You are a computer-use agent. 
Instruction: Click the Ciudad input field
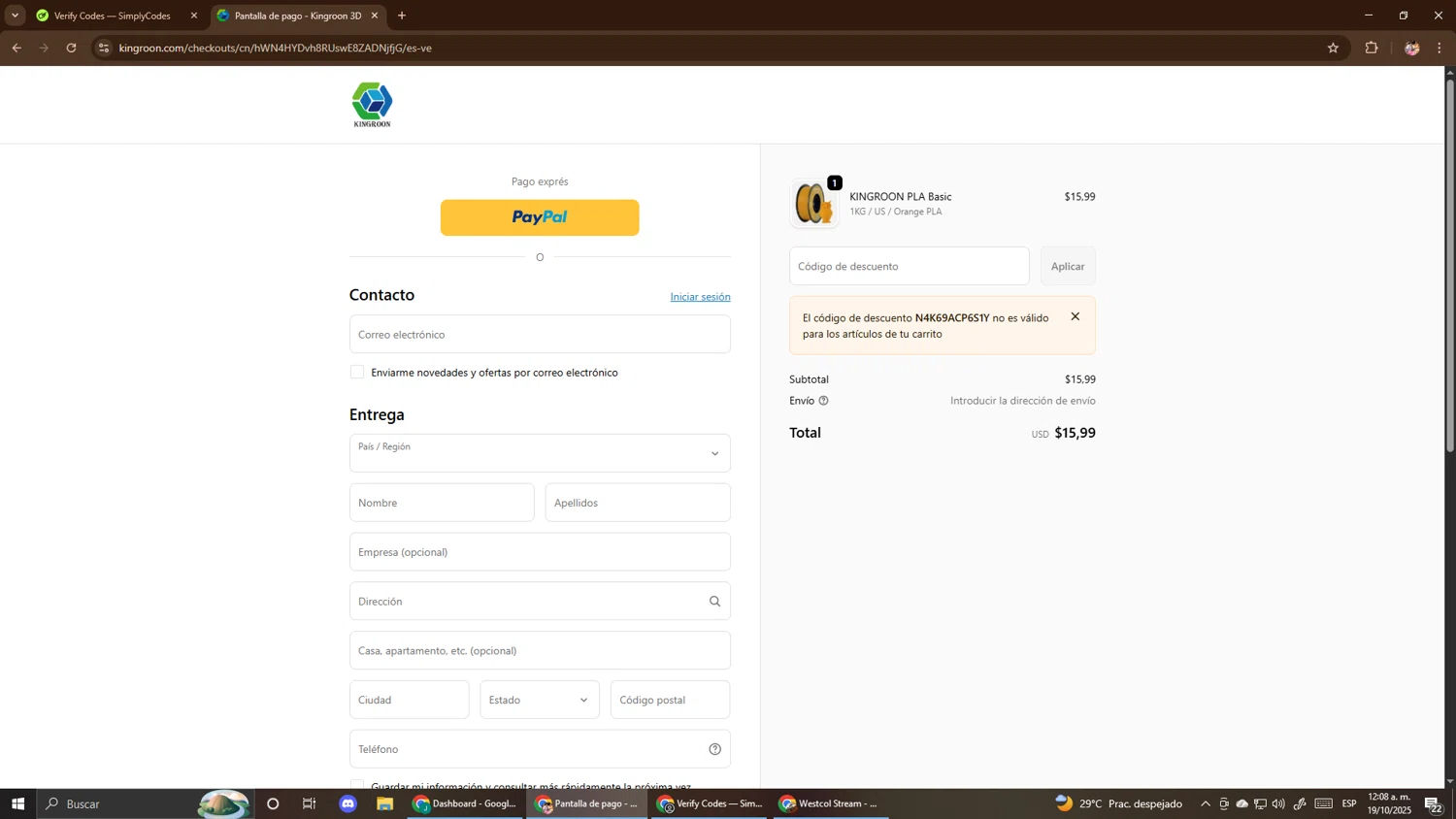(x=409, y=700)
